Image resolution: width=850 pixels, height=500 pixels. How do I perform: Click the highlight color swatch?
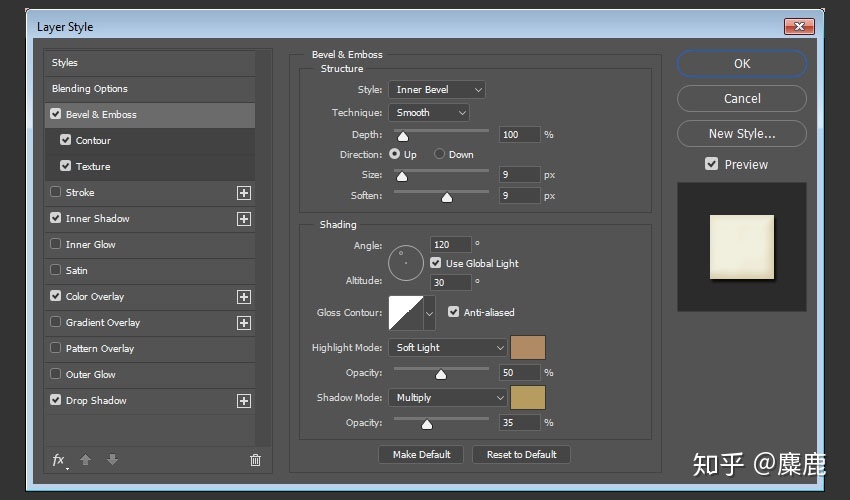click(x=527, y=348)
